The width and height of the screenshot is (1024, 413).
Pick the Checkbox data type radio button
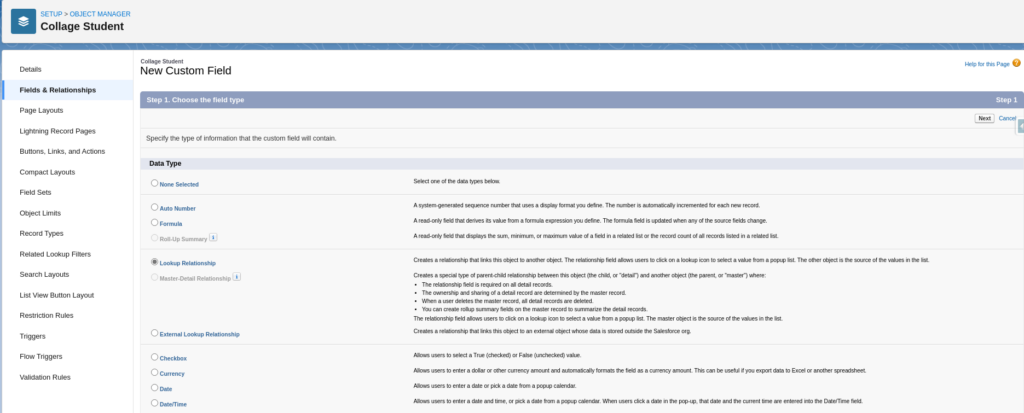pyautogui.click(x=154, y=356)
